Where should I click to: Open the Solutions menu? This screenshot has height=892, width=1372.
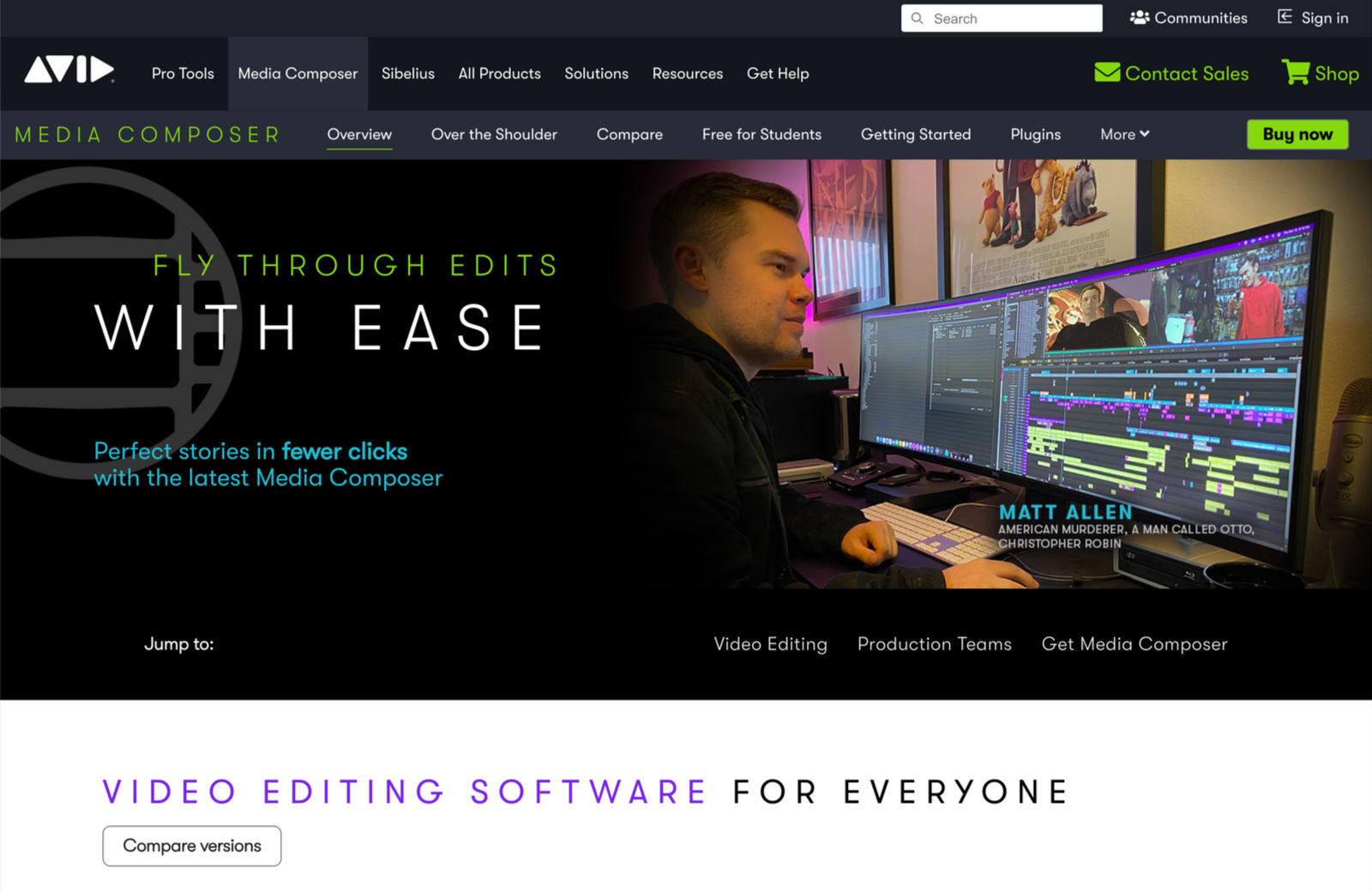(597, 74)
